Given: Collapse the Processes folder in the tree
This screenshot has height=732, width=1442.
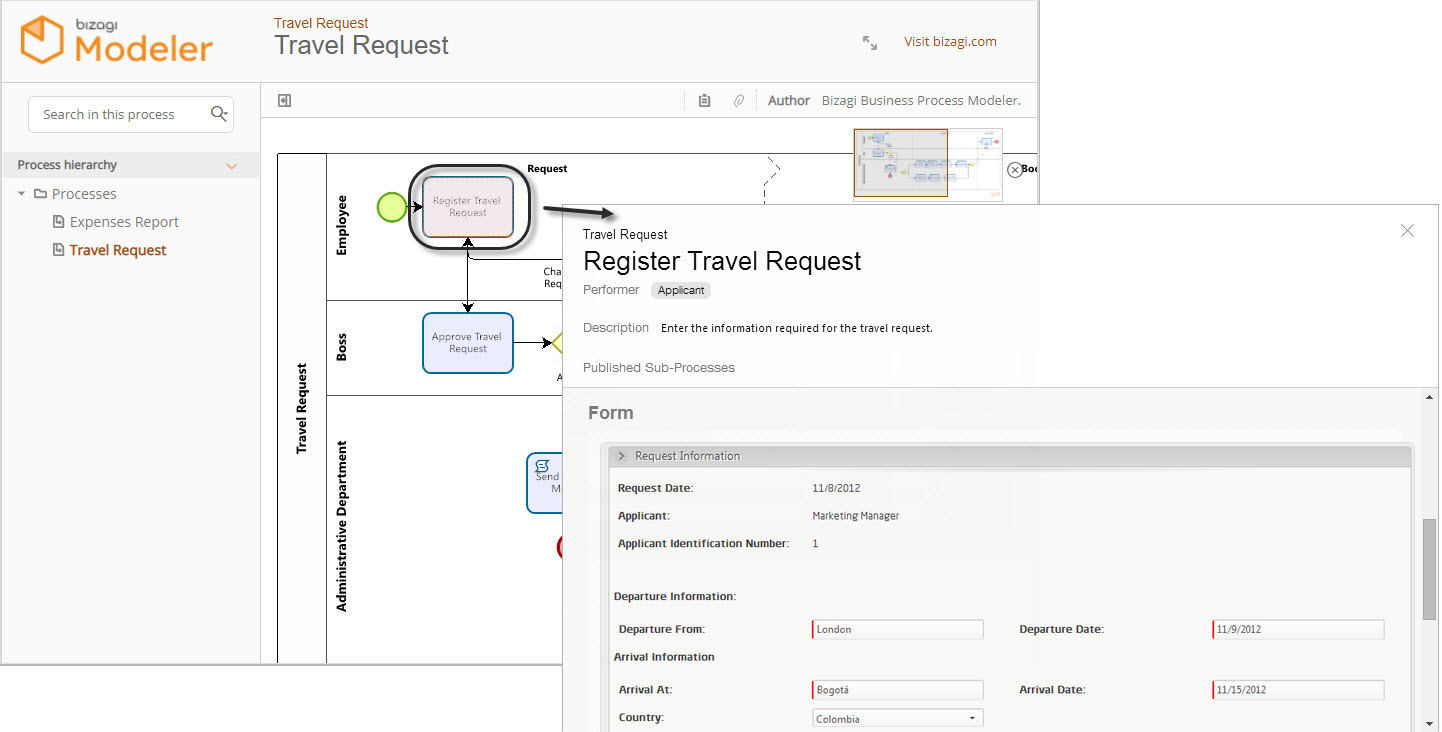Looking at the screenshot, I should point(22,194).
